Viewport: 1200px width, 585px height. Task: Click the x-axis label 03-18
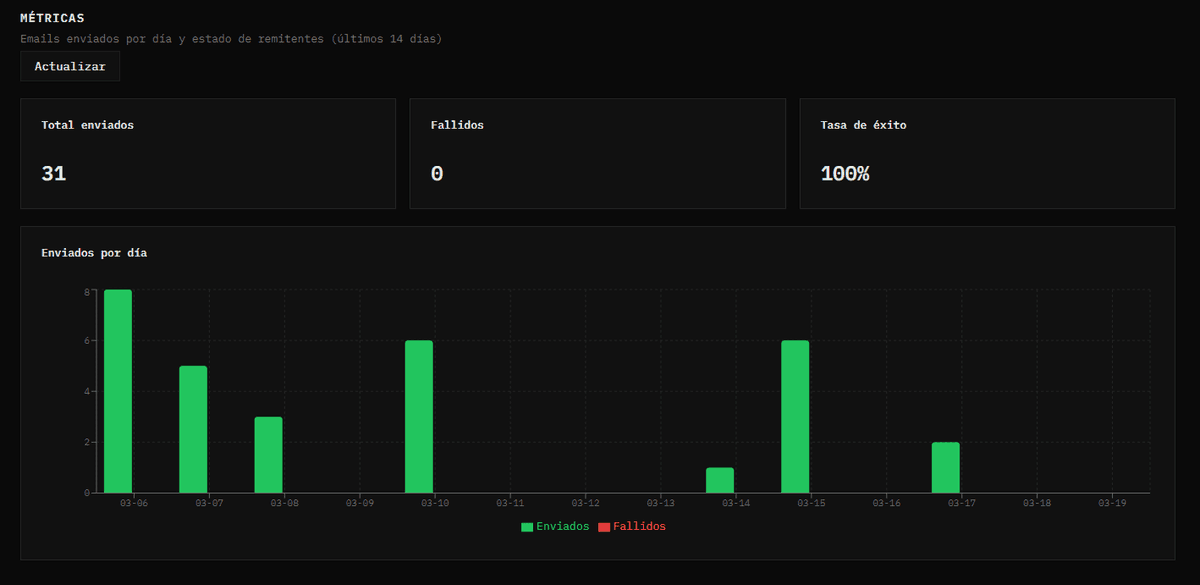click(x=1037, y=503)
